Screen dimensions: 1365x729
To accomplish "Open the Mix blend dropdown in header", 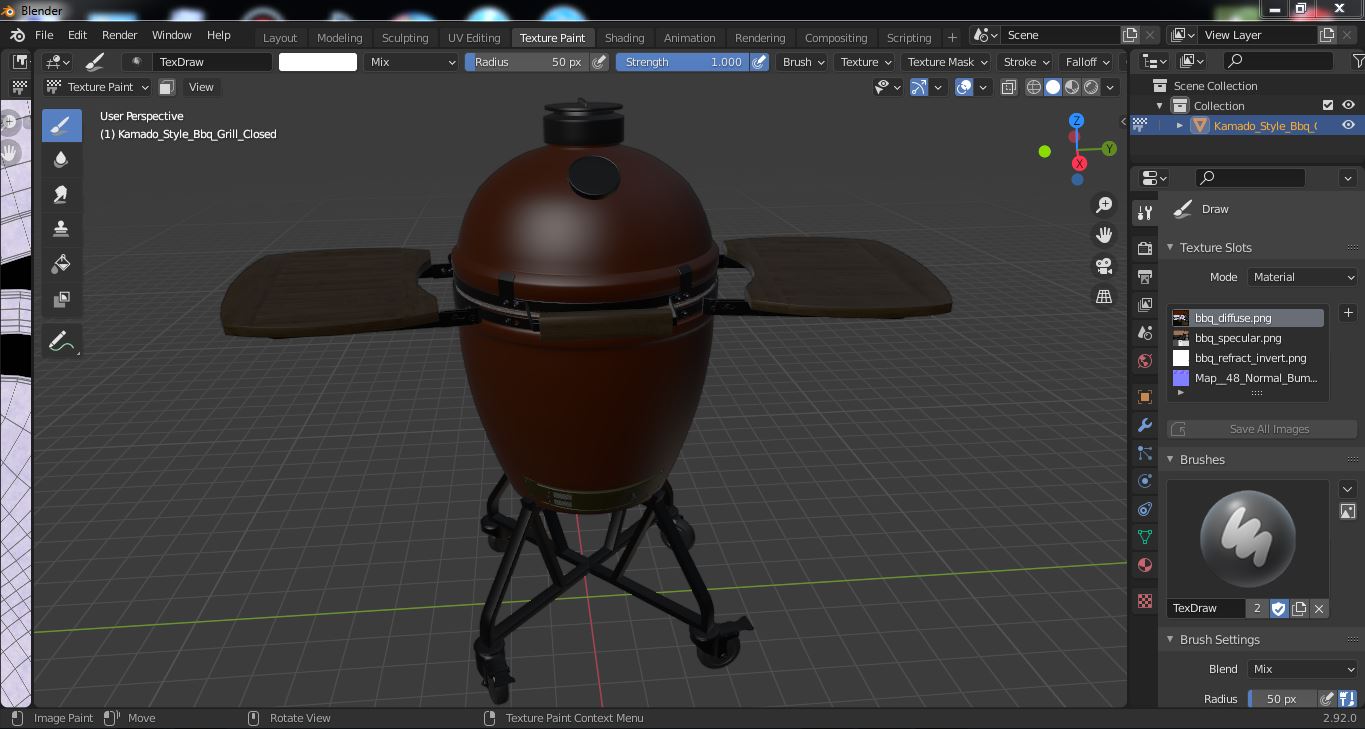I will tap(411, 62).
